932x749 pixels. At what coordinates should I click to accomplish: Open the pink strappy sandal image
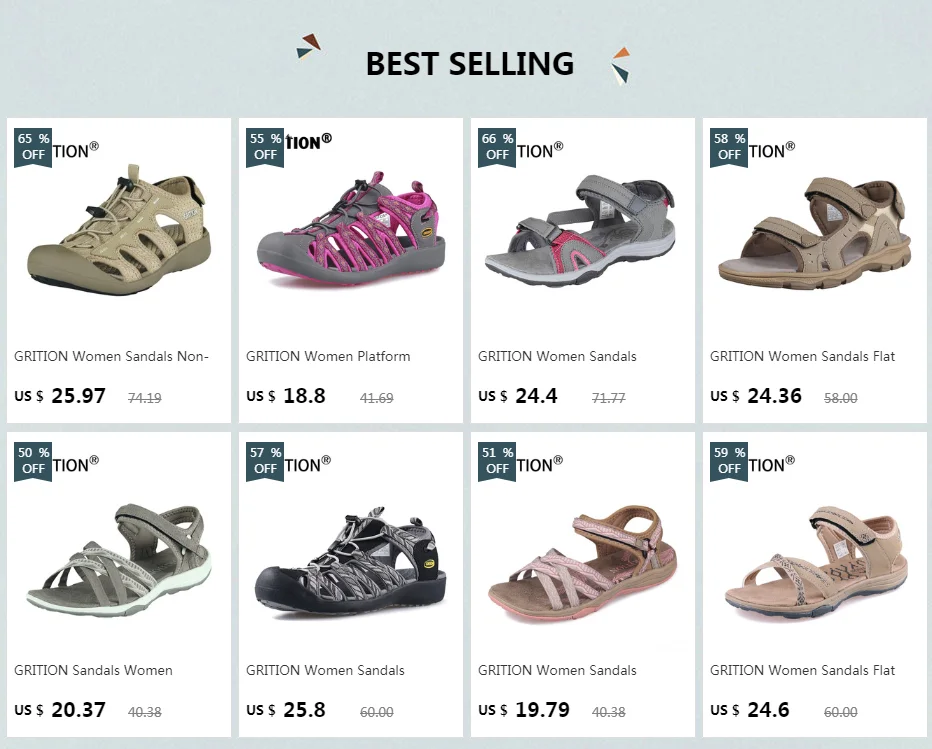point(582,560)
